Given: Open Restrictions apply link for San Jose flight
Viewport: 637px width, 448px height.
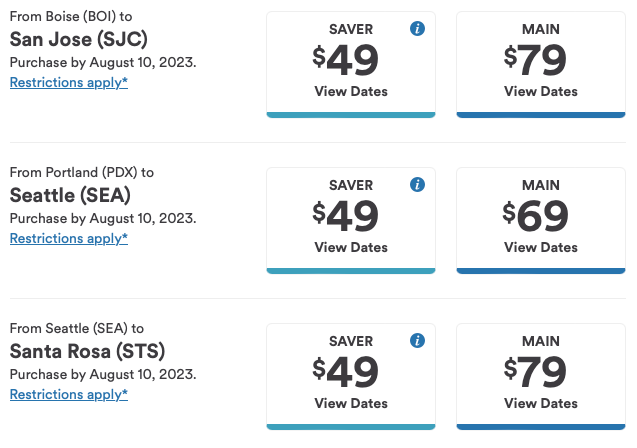Looking at the screenshot, I should click(x=69, y=82).
